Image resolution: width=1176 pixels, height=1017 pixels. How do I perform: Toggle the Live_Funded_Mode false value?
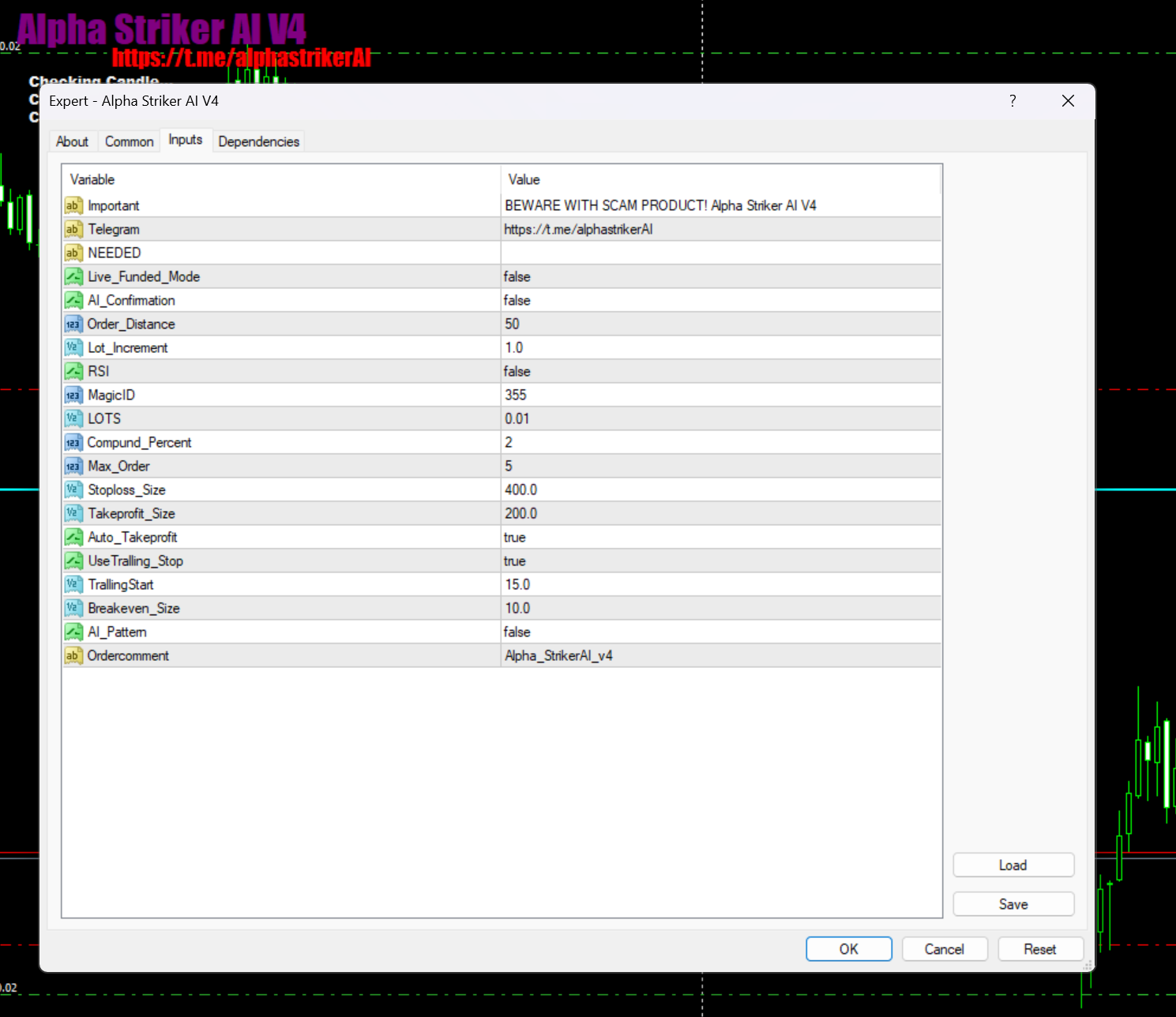click(x=721, y=276)
